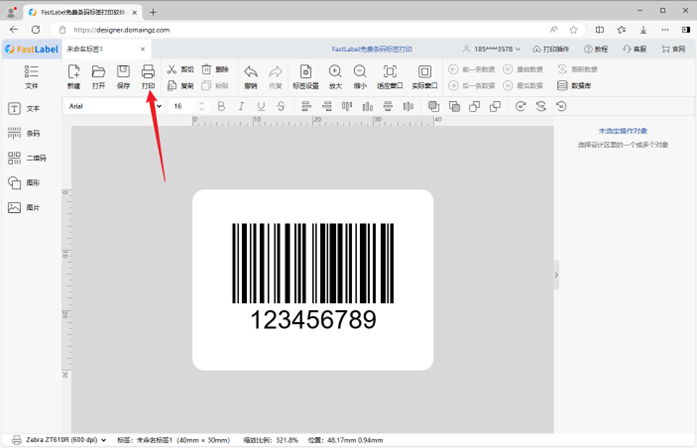Open the 文件 (File) menu

click(x=30, y=76)
